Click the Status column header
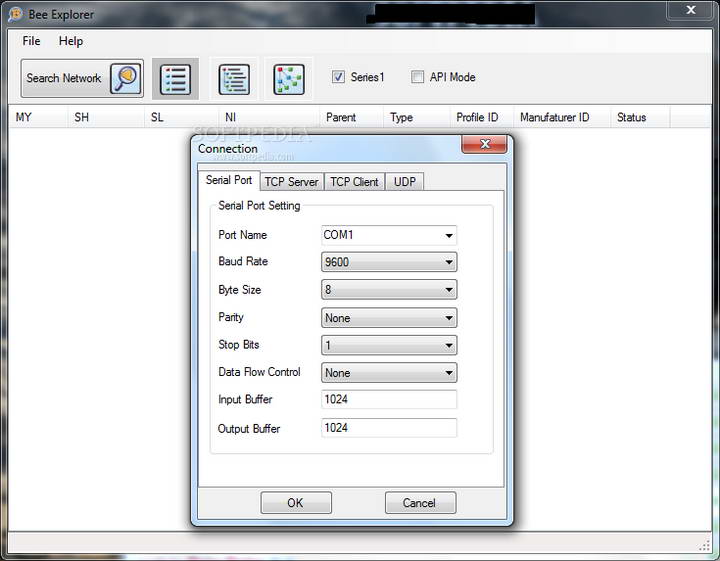 tap(641, 117)
